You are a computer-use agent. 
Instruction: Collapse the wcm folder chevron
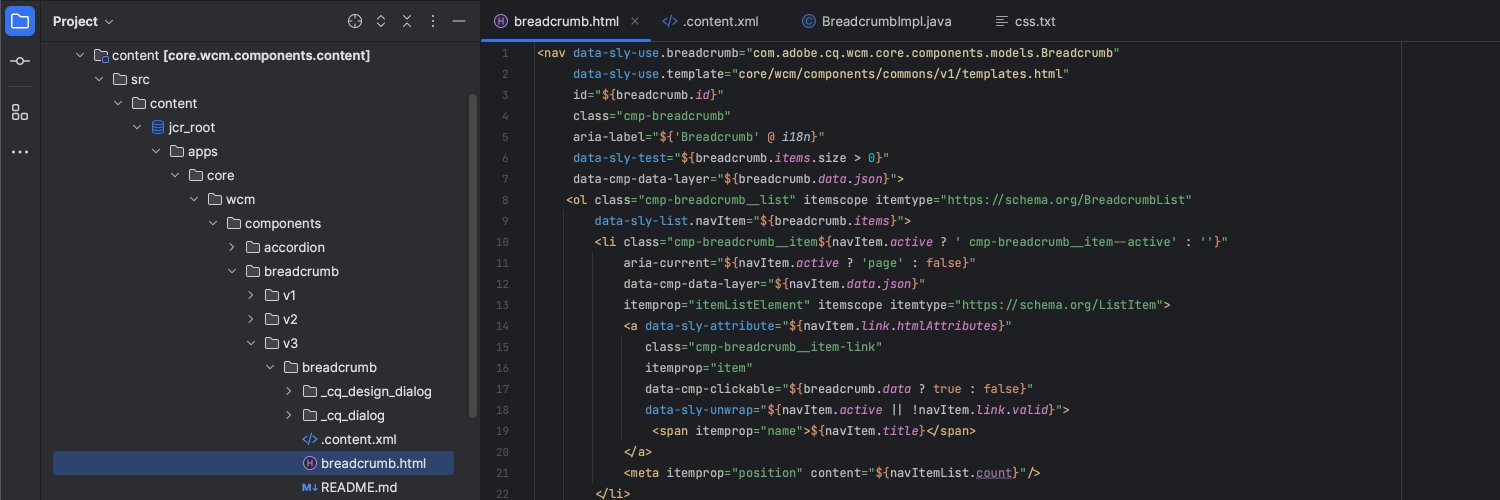point(194,199)
